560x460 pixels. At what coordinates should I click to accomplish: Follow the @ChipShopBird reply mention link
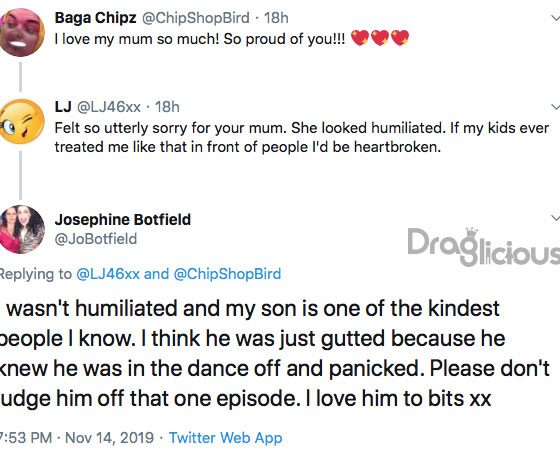(228, 274)
